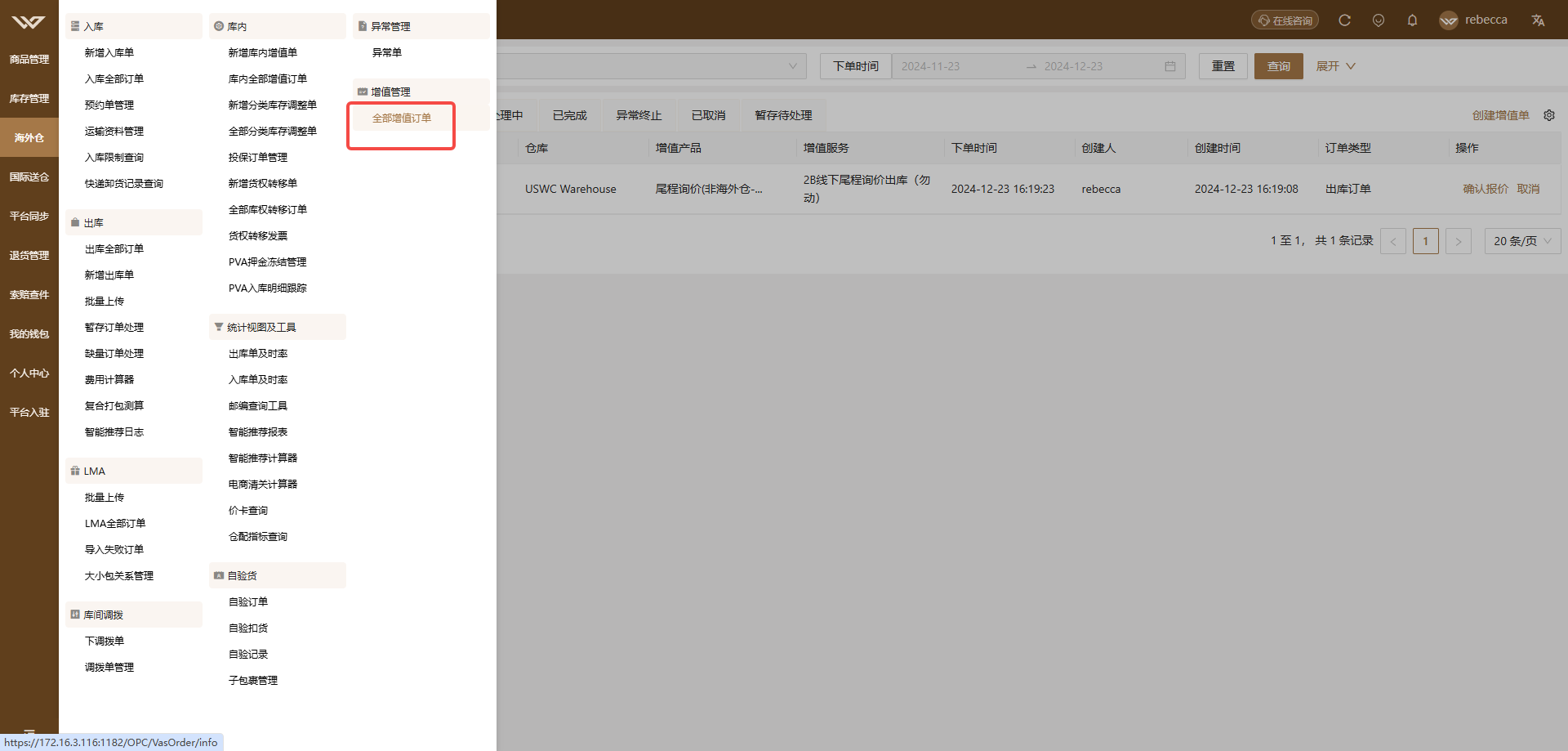Open the notification bell icon
Screen dimensions: 1568x751
tap(1412, 20)
